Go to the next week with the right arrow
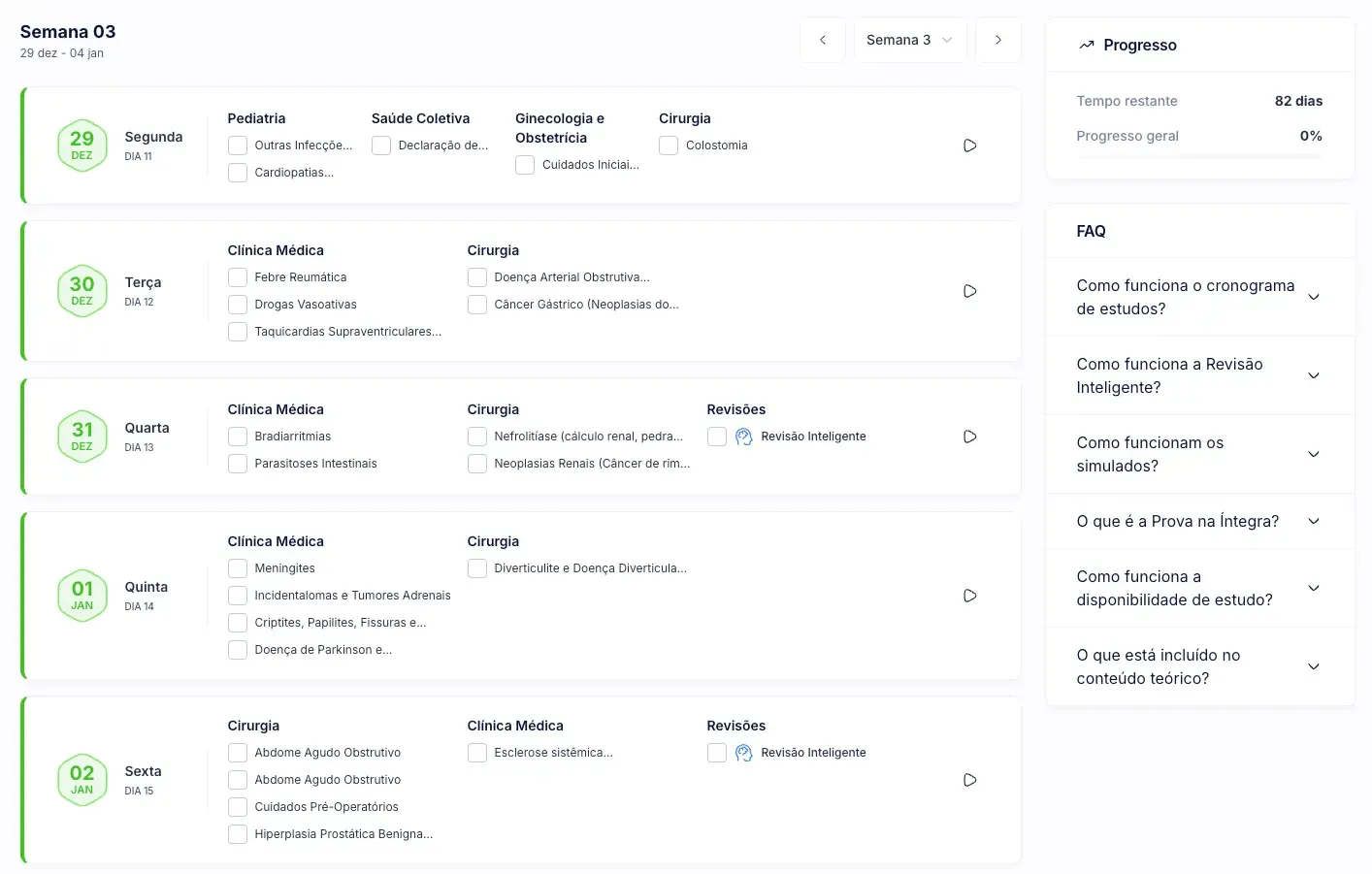1372x874 pixels. click(998, 40)
